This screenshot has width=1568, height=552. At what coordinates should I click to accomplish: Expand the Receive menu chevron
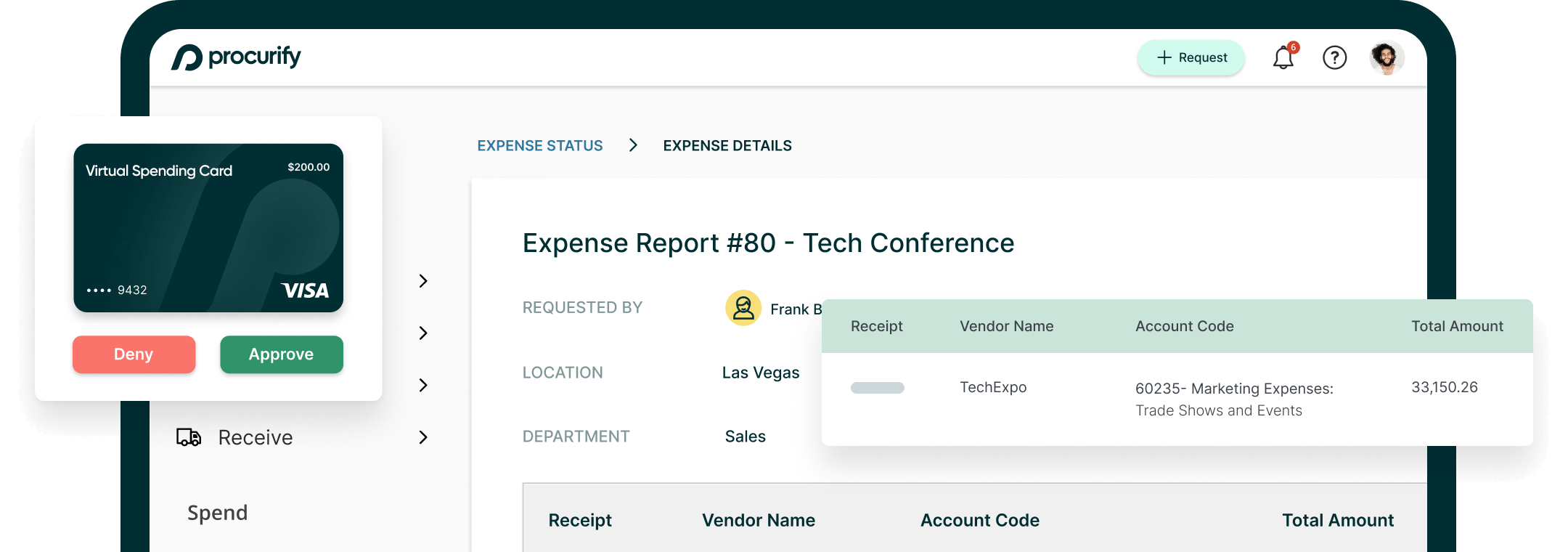coord(423,437)
